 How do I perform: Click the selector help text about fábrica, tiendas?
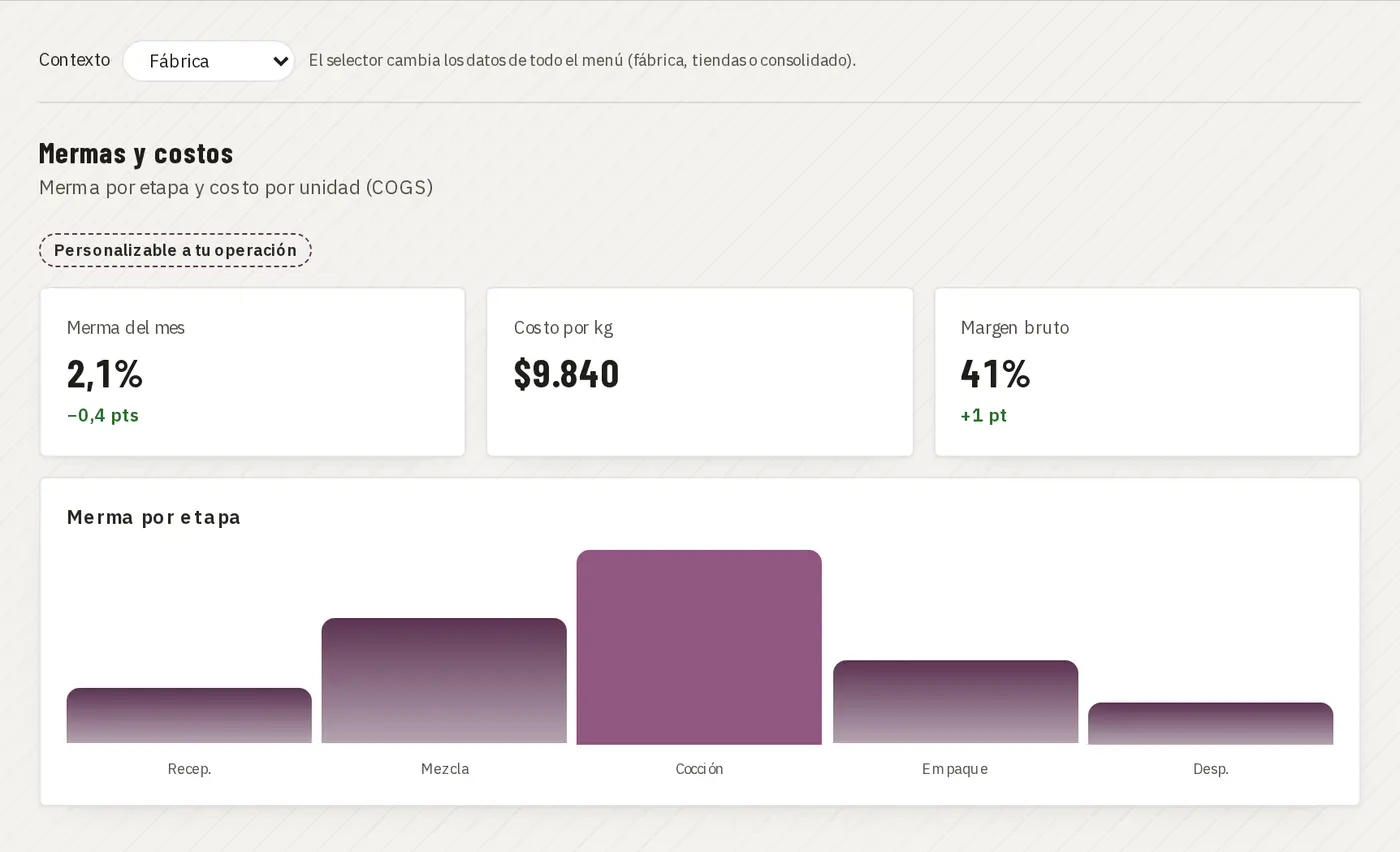(582, 60)
